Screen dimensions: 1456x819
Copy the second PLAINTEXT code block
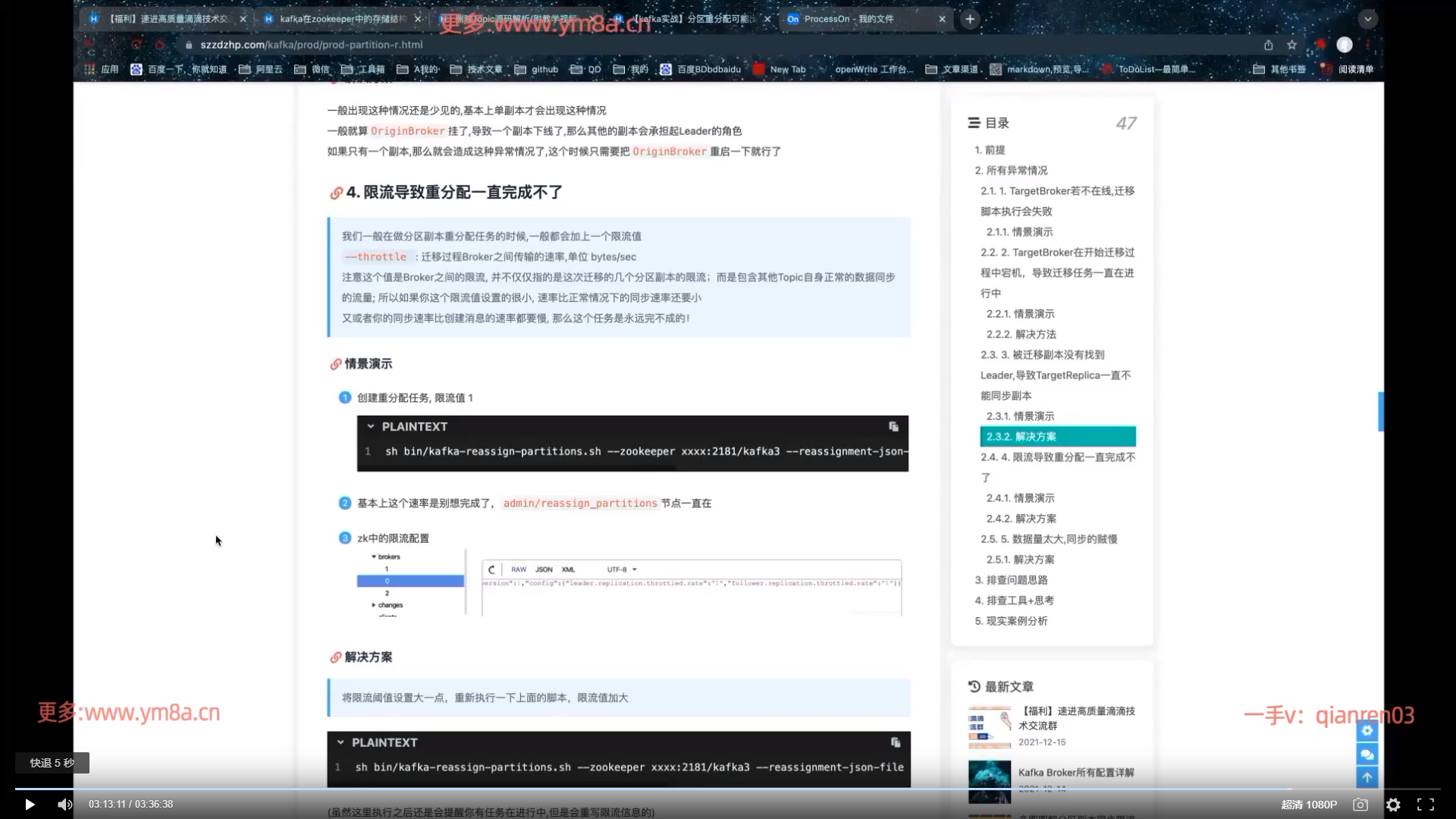(895, 742)
